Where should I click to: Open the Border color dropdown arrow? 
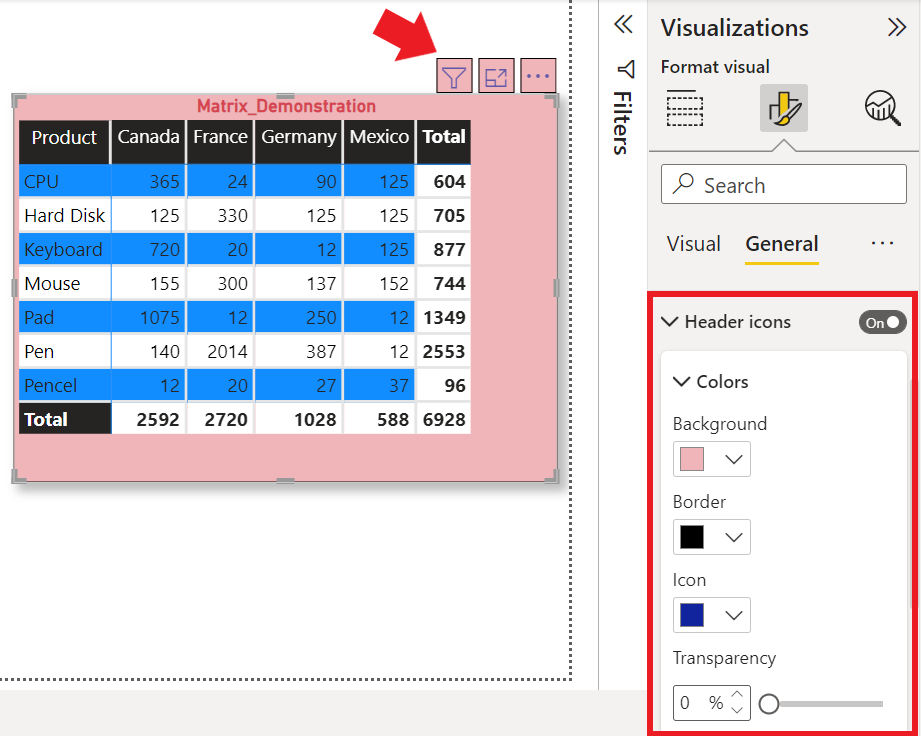pos(734,537)
